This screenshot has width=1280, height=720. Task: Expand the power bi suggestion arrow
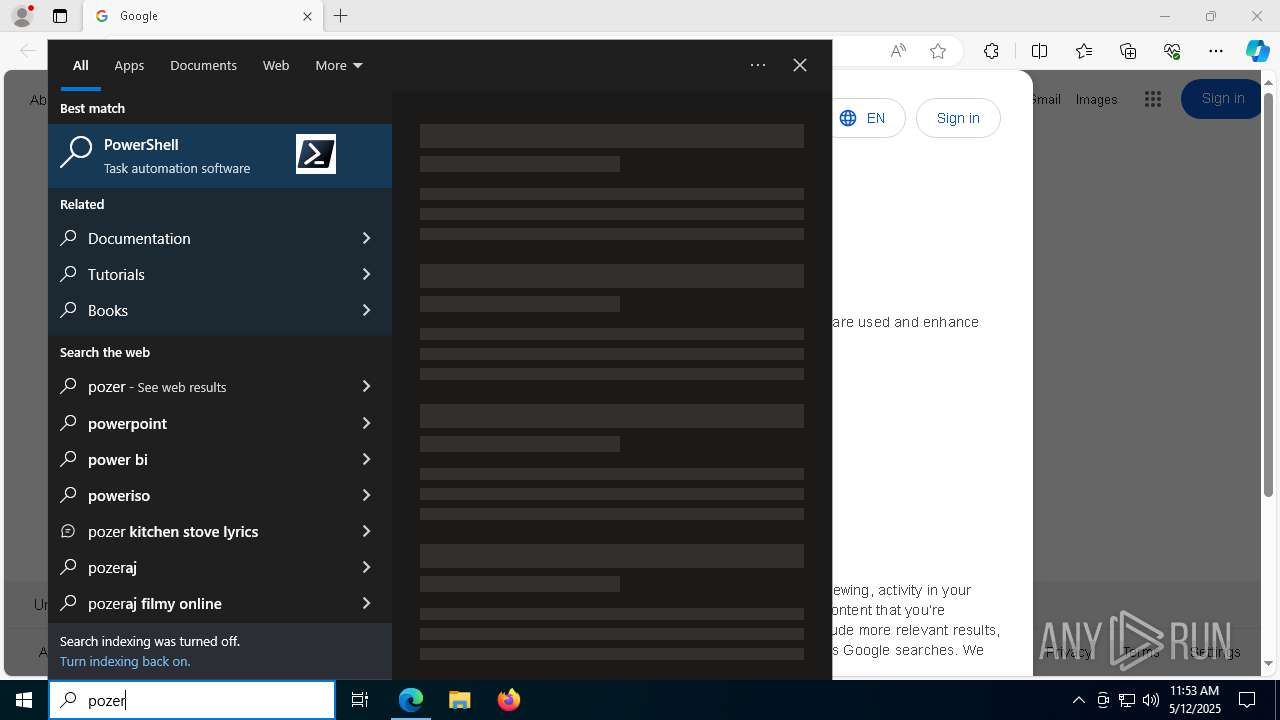coord(366,459)
